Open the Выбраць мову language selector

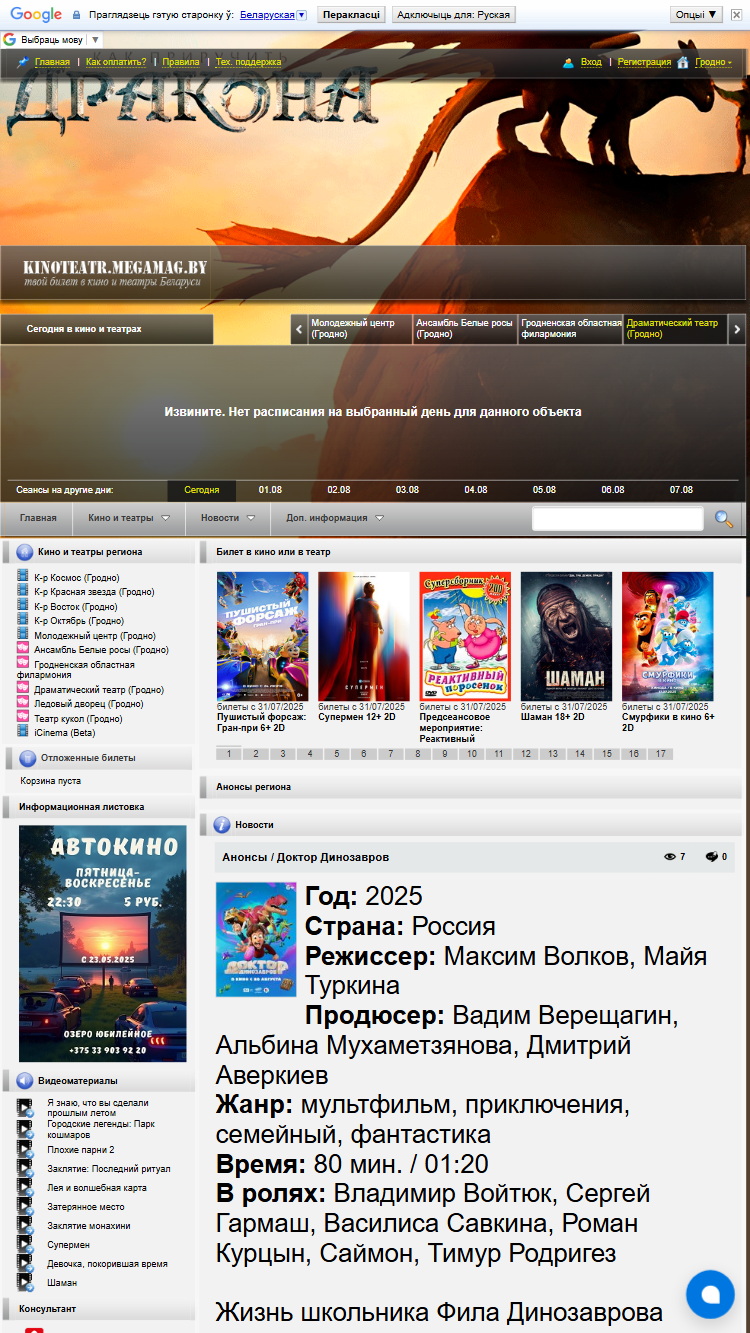tap(52, 40)
